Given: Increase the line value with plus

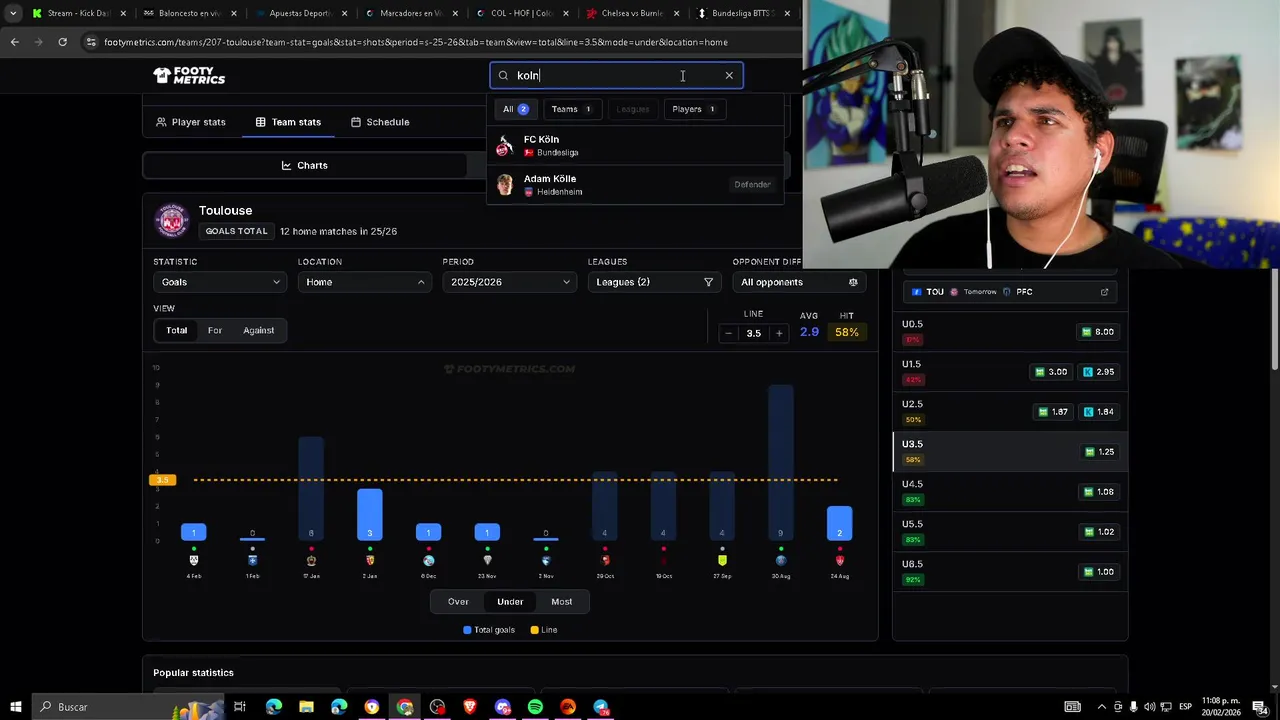Looking at the screenshot, I should tap(779, 333).
